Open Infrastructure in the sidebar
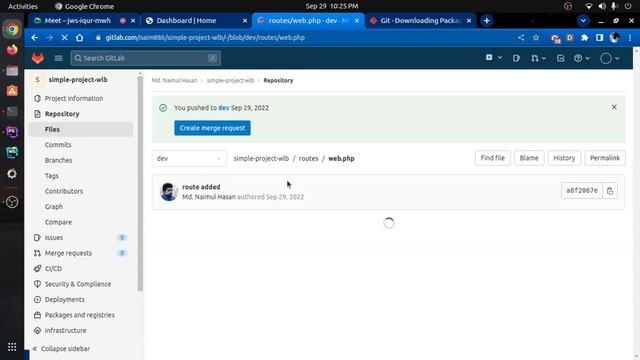The image size is (640, 360). point(81,331)
